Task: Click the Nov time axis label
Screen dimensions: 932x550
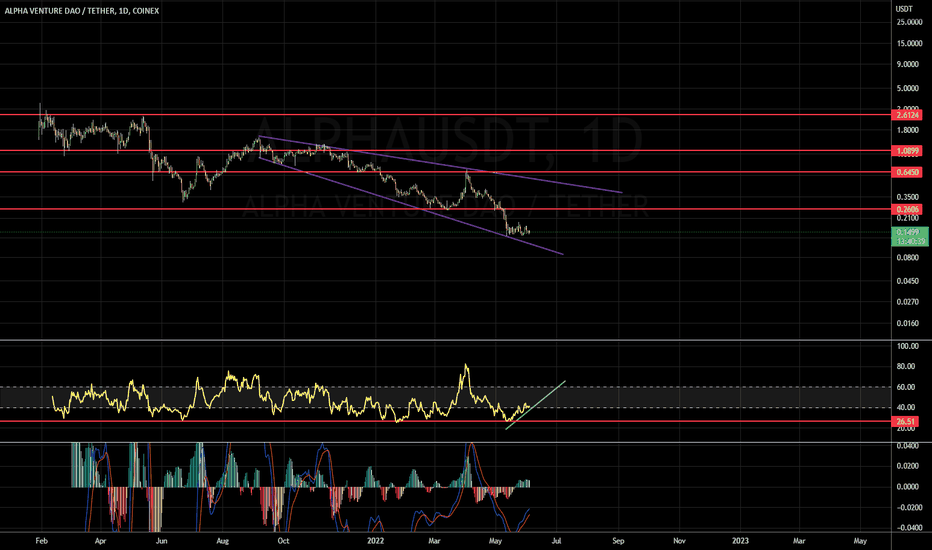Action: coord(679,541)
